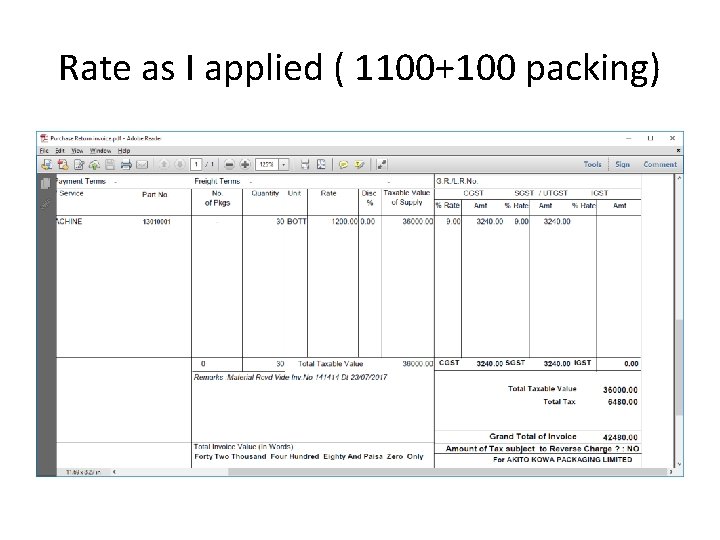The width and height of the screenshot is (720, 540).
Task: Click the Total Tax value 6480.00
Action: click(622, 402)
